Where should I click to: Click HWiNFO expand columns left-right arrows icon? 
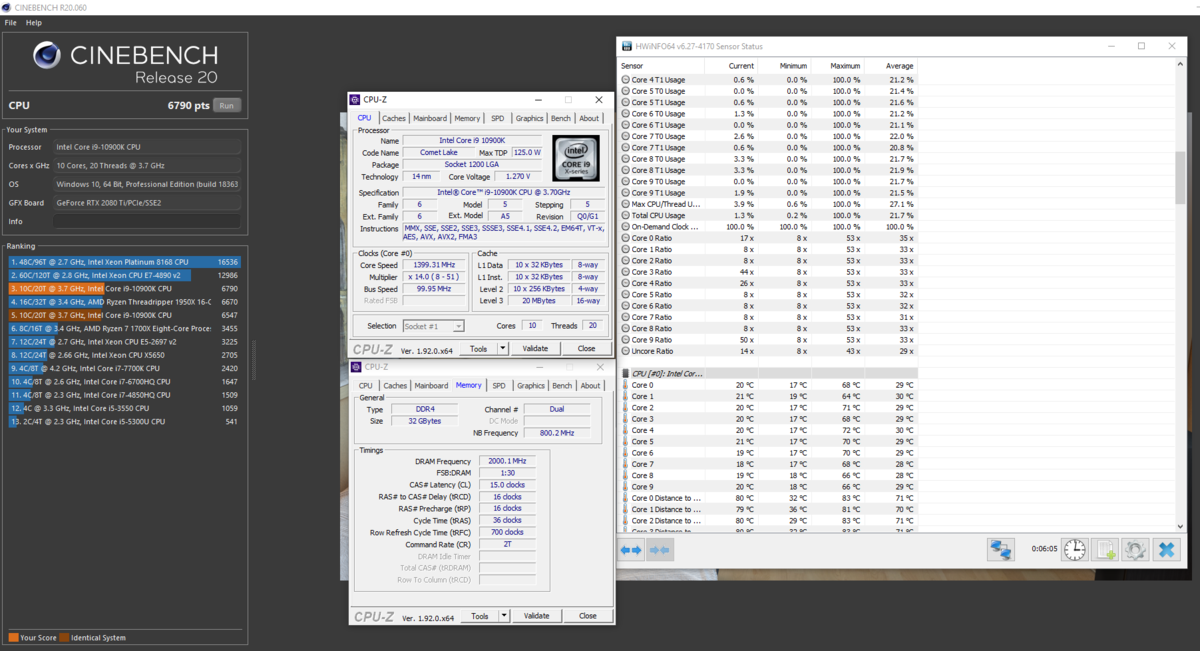(631, 550)
